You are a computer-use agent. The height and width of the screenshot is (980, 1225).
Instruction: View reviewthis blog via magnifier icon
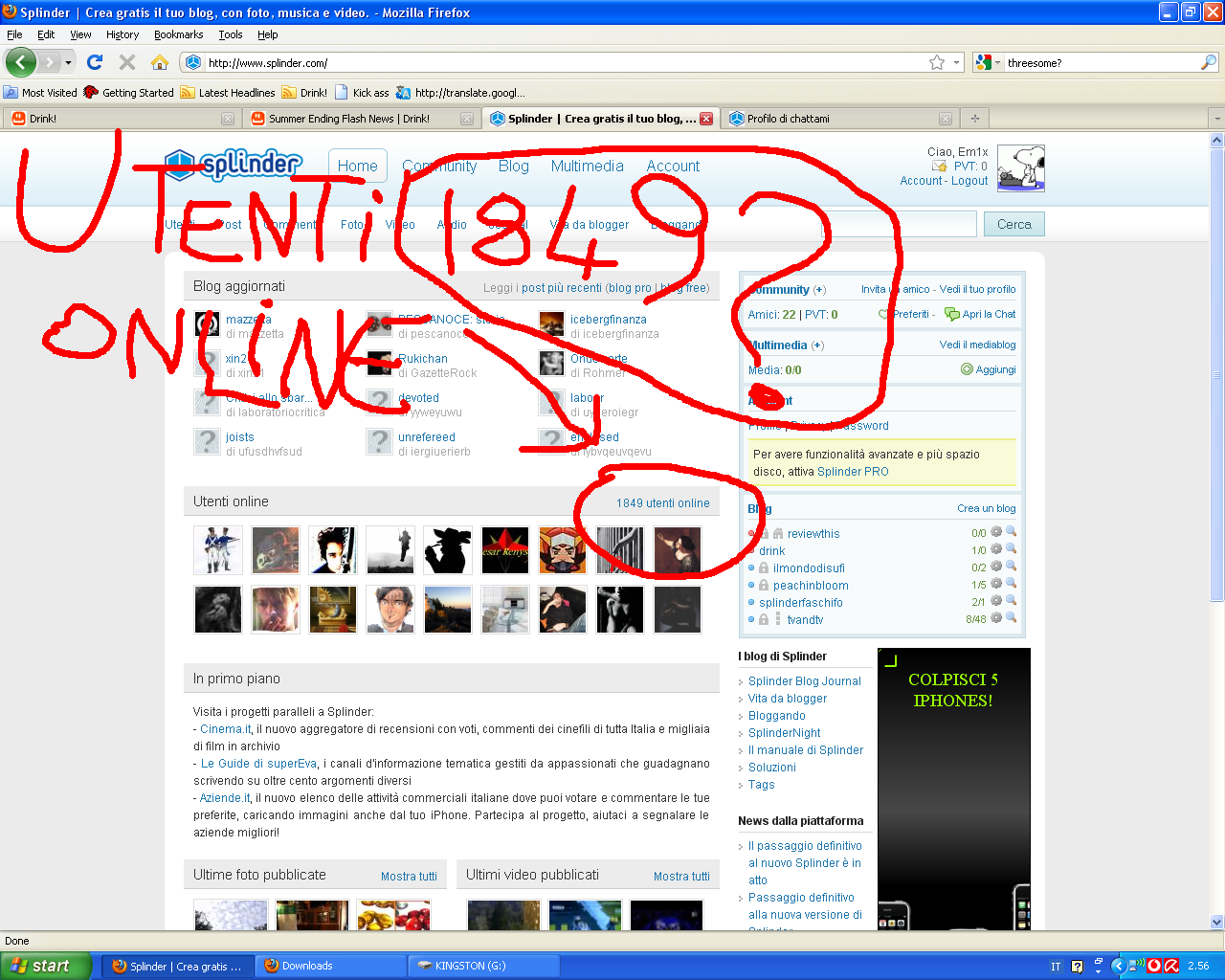1011,532
